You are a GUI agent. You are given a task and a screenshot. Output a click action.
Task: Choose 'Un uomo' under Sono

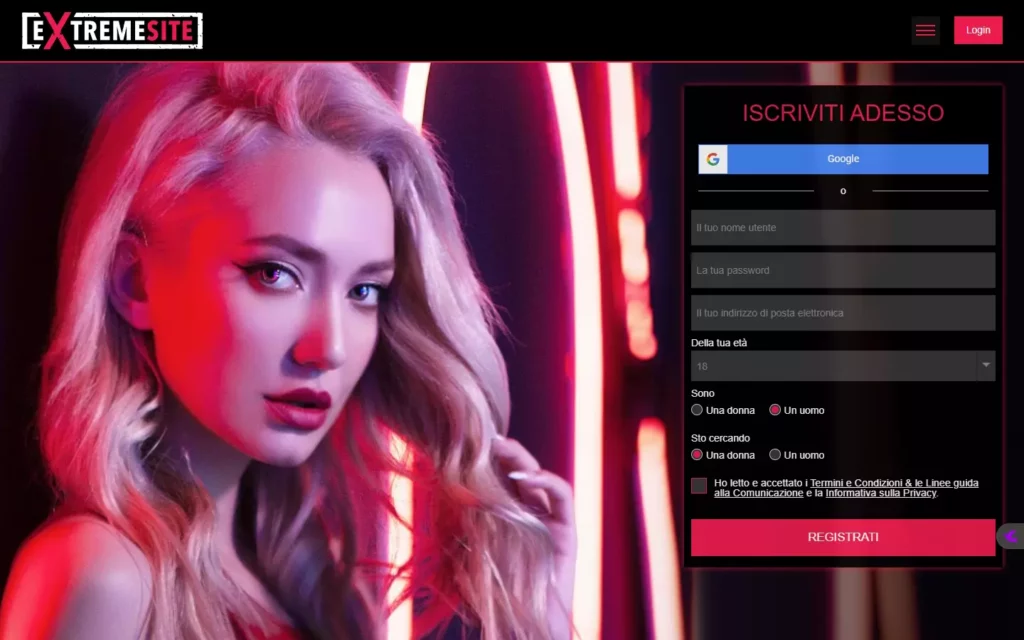[x=775, y=410]
